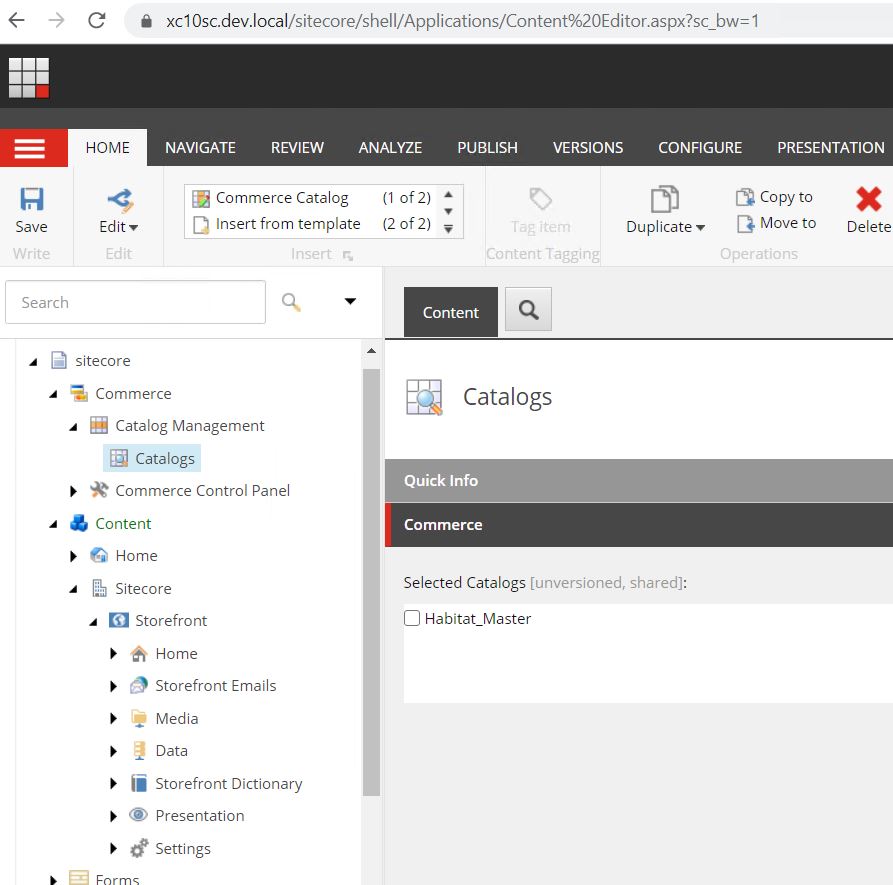Open the Duplicate dropdown
This screenshot has height=885, width=893.
(665, 227)
